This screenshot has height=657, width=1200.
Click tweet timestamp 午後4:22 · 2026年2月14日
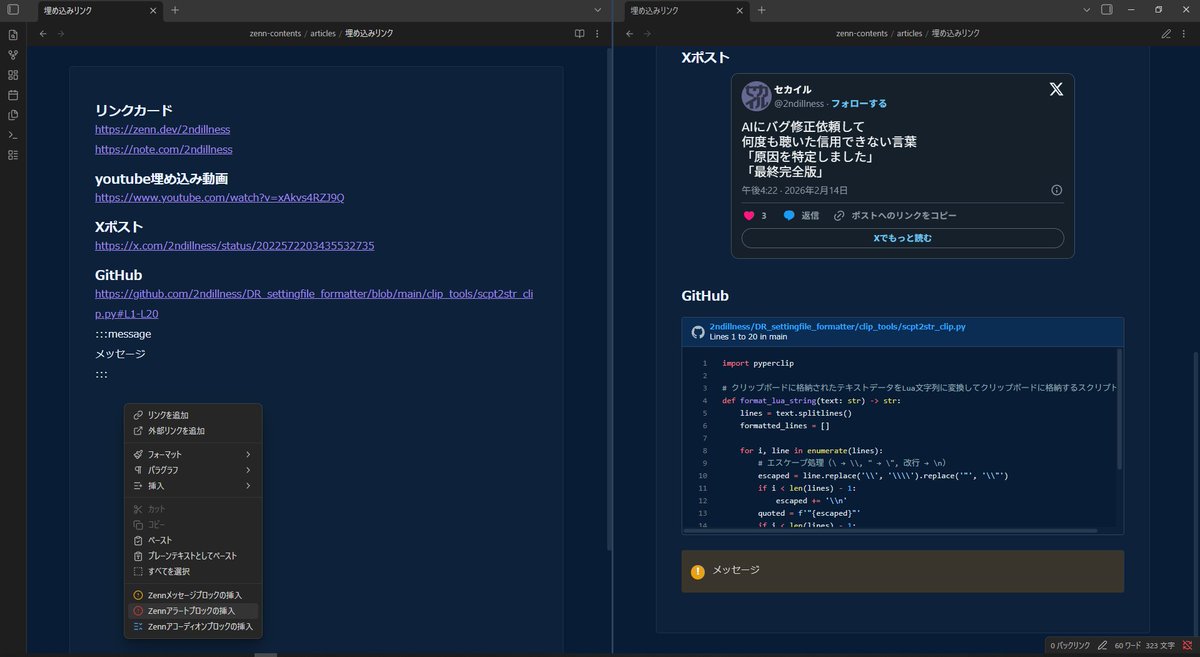click(794, 190)
